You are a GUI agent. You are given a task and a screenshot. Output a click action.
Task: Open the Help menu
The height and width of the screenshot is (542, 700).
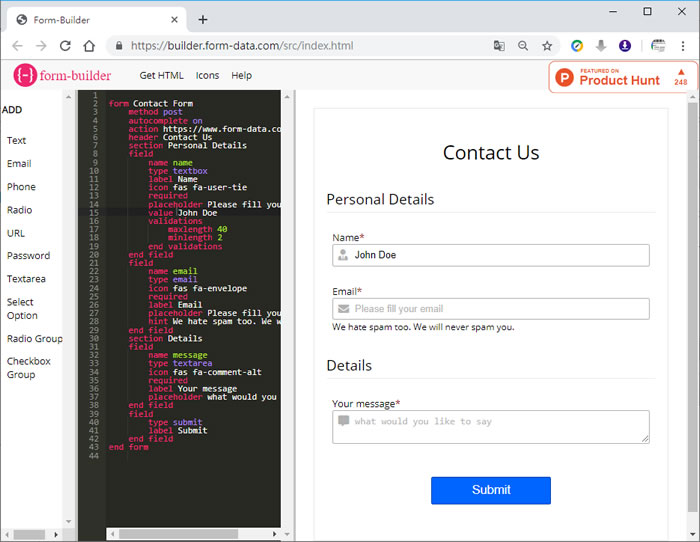(x=241, y=76)
